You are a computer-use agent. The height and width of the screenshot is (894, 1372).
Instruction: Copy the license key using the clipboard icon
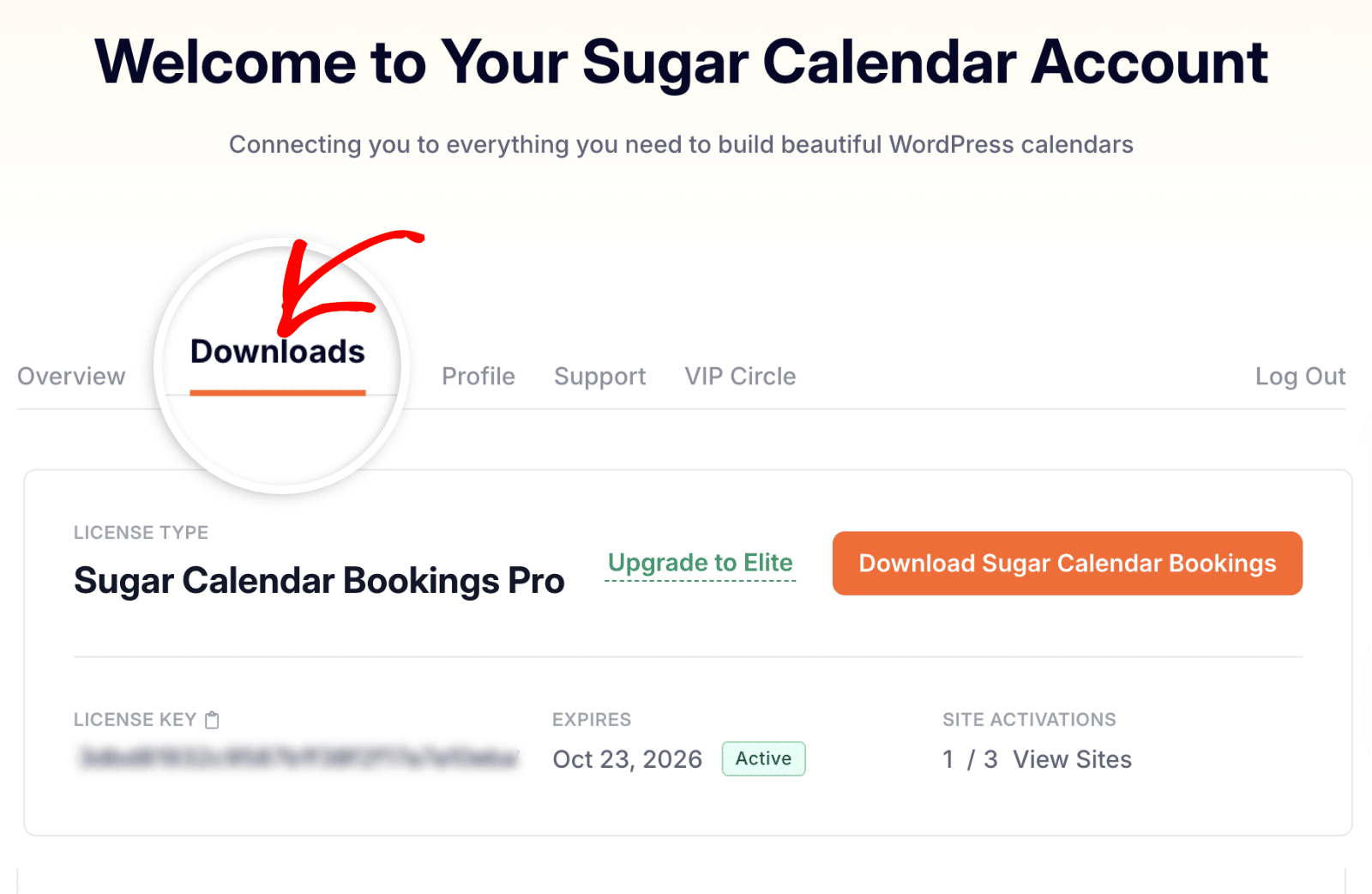[212, 719]
